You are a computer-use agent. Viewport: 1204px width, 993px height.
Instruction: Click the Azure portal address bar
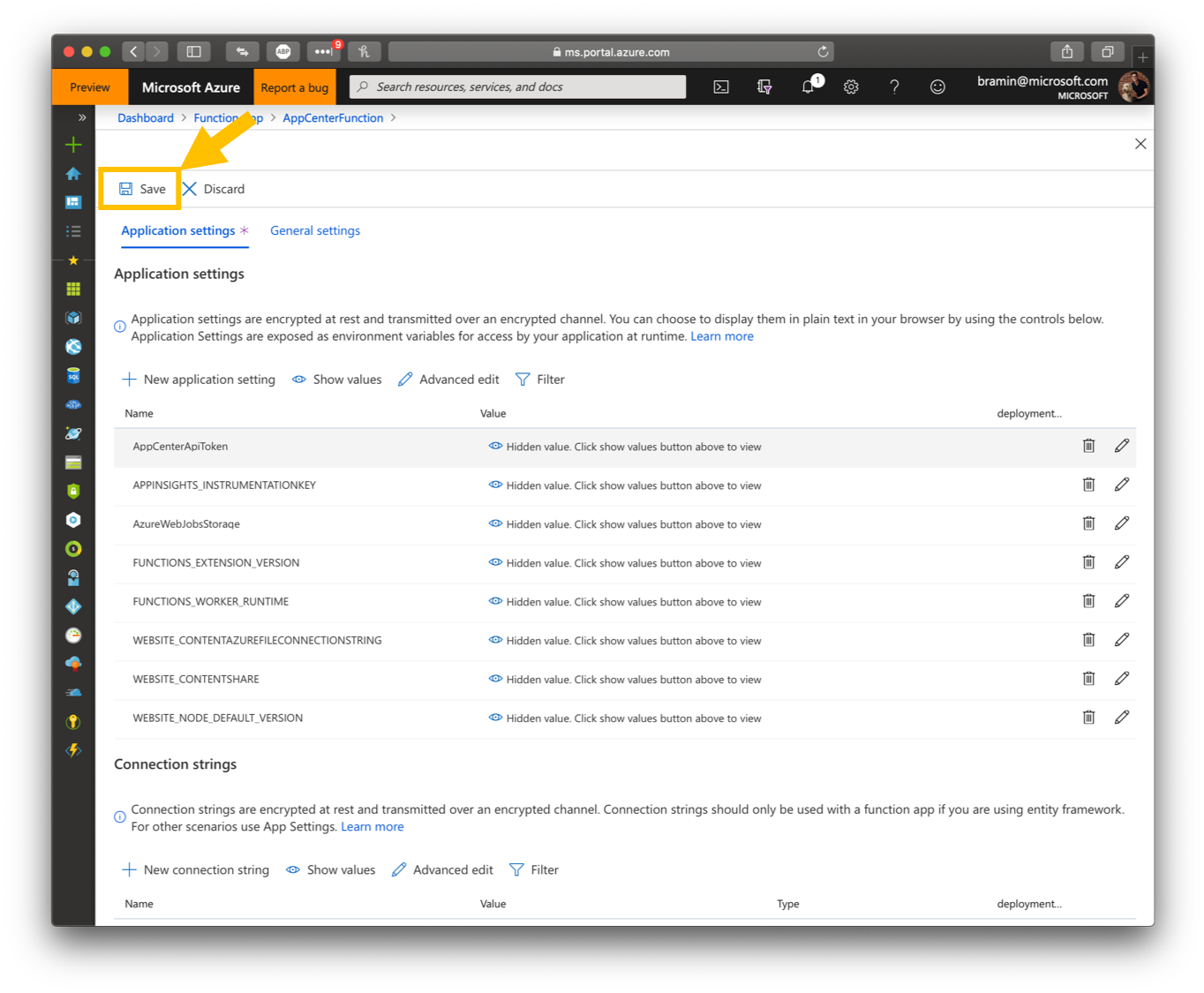tap(611, 52)
